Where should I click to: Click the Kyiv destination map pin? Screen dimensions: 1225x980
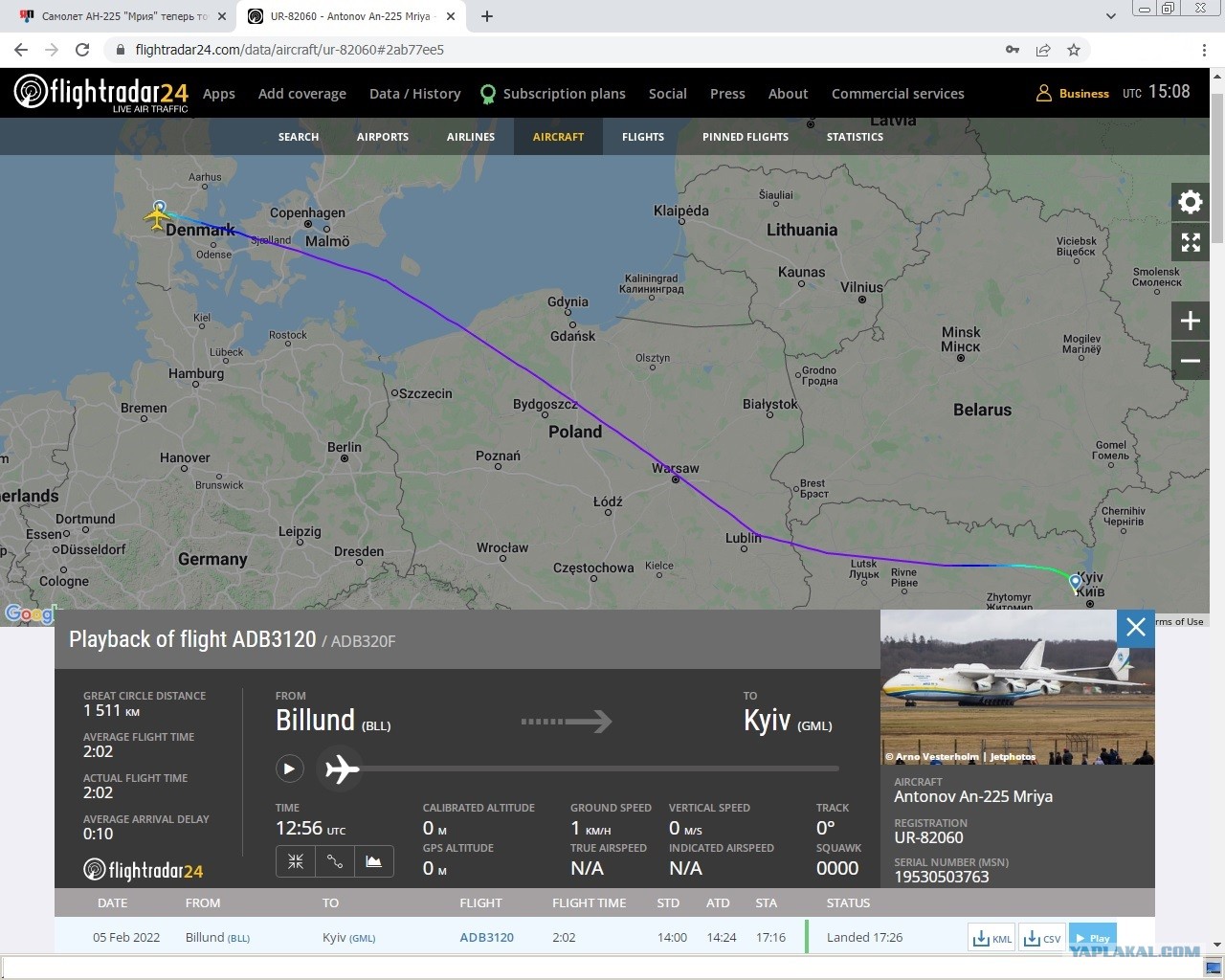(1076, 583)
